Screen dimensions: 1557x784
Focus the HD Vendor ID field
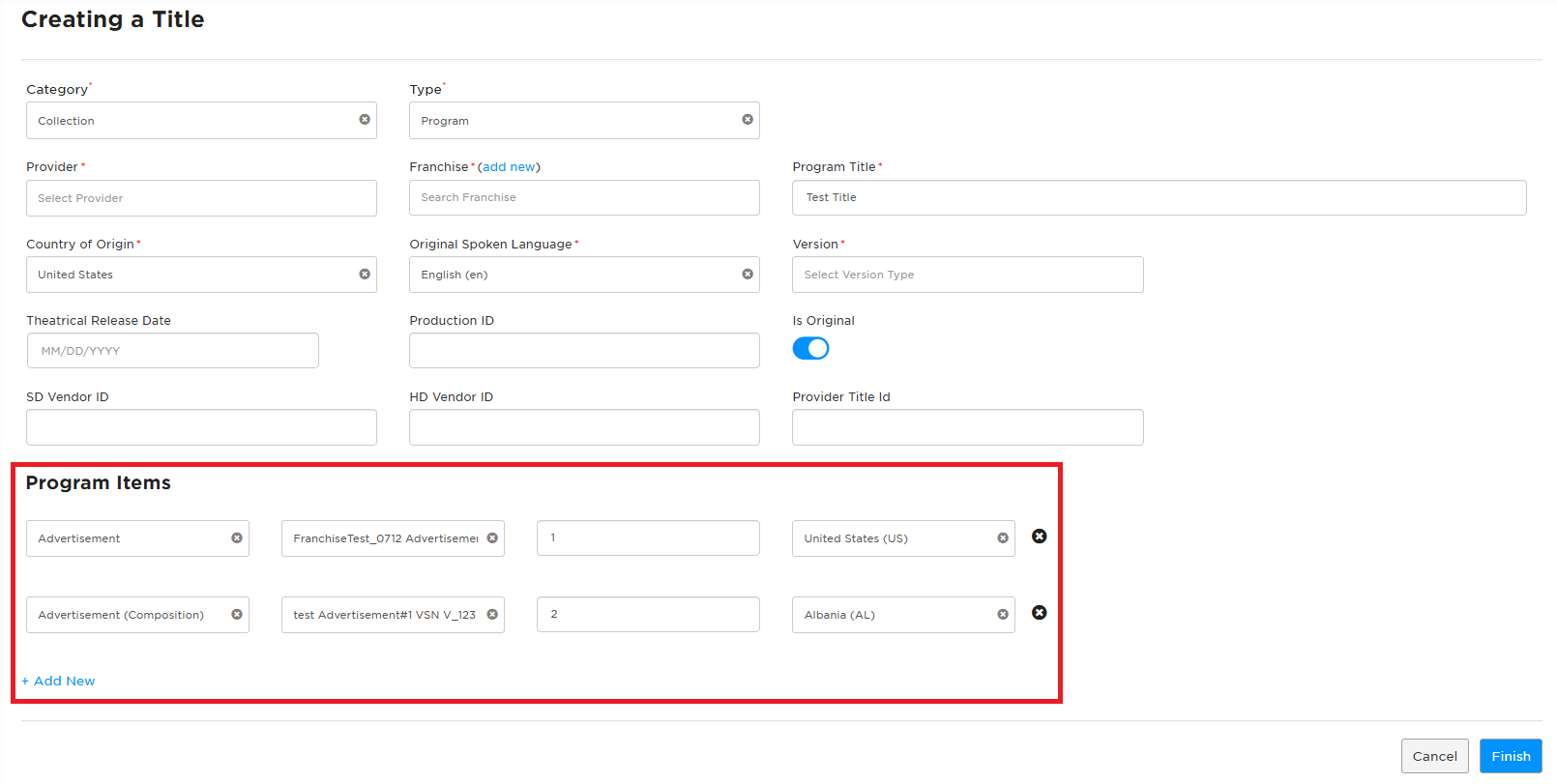(584, 427)
